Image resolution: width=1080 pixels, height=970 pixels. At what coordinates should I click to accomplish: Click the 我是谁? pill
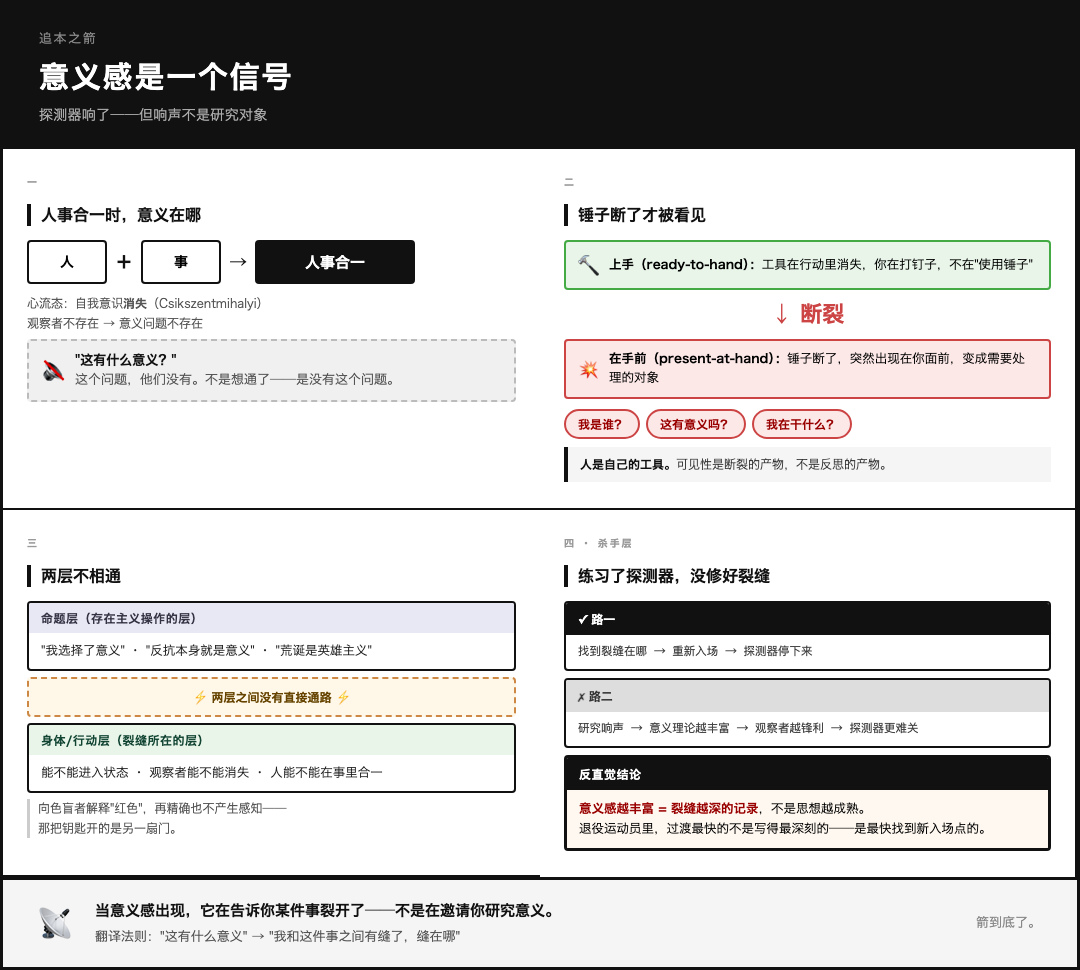(x=601, y=424)
